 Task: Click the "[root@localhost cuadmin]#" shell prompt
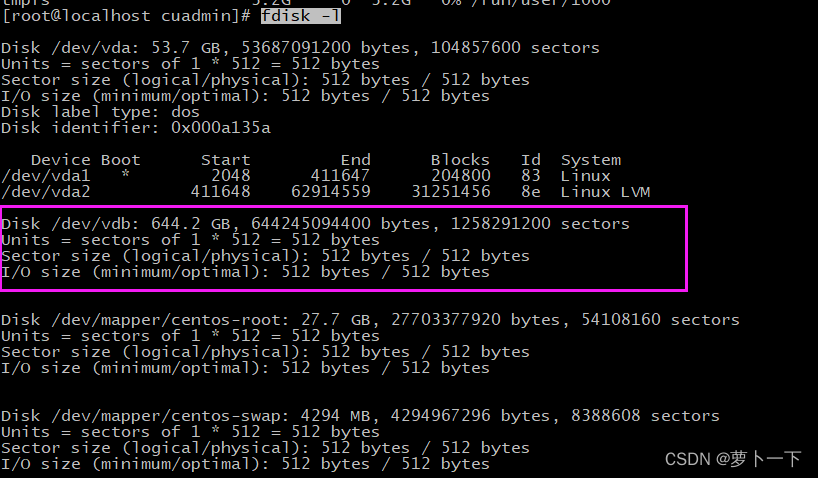126,16
